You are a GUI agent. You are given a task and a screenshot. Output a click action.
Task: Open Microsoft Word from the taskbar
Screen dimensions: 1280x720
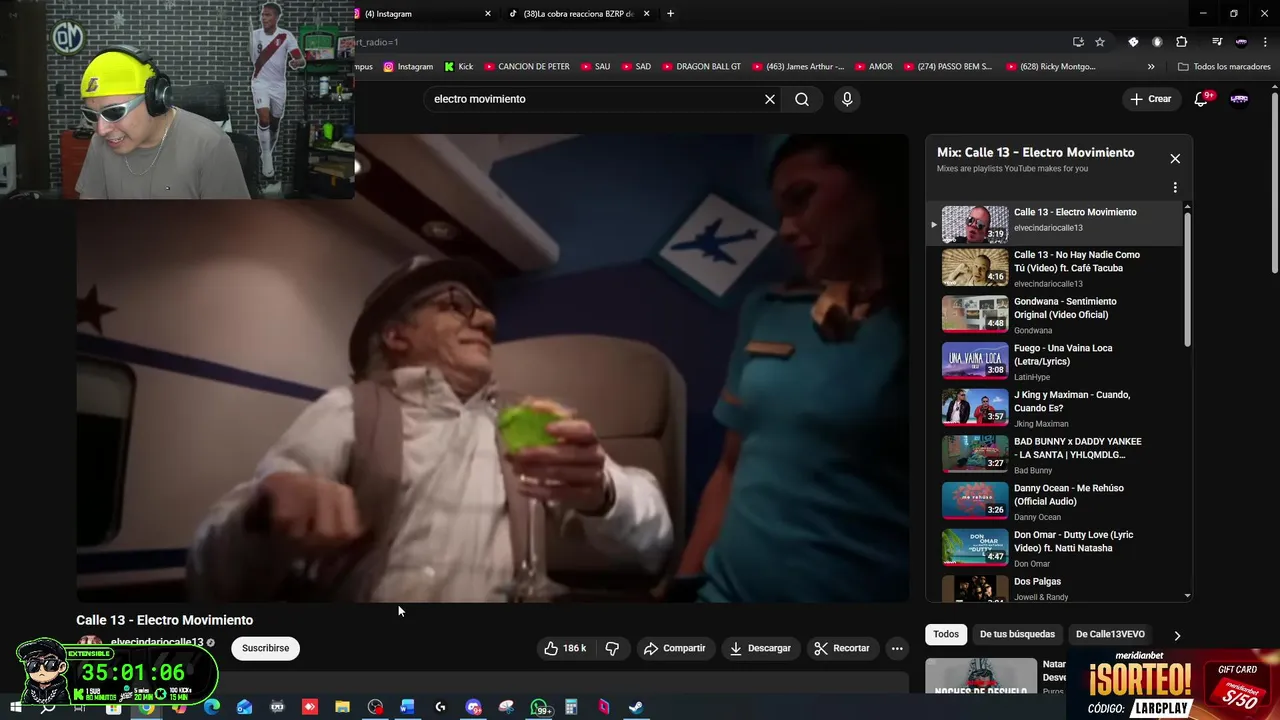click(x=407, y=707)
